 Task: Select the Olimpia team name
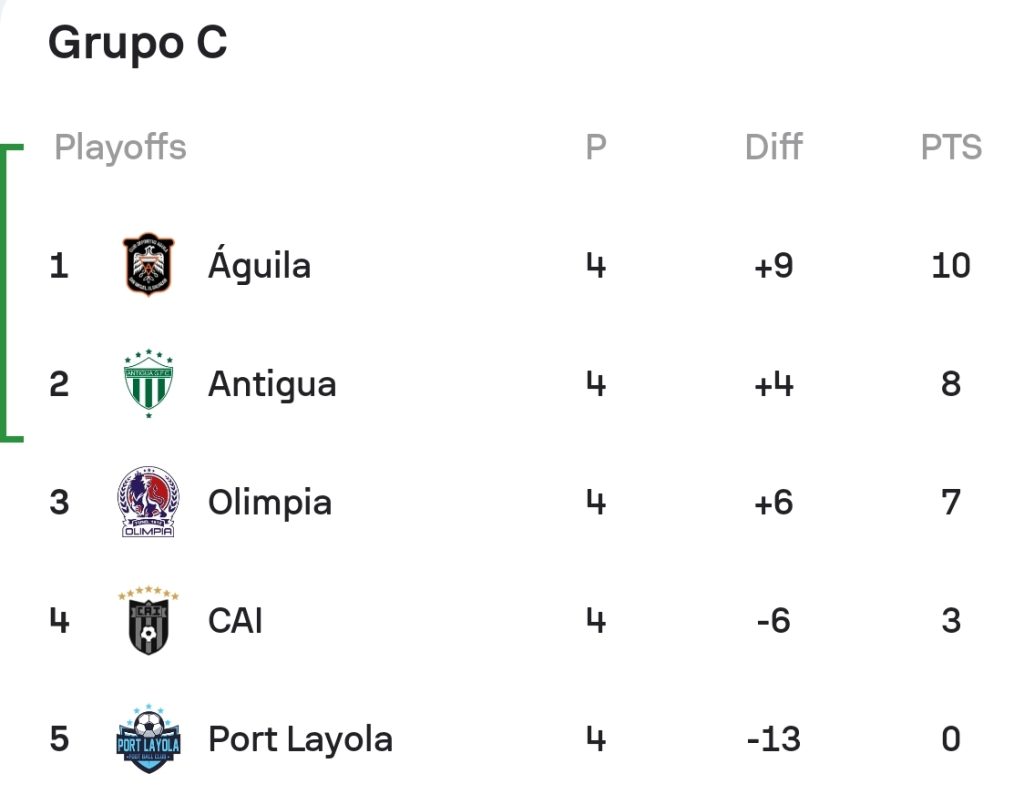pos(270,503)
